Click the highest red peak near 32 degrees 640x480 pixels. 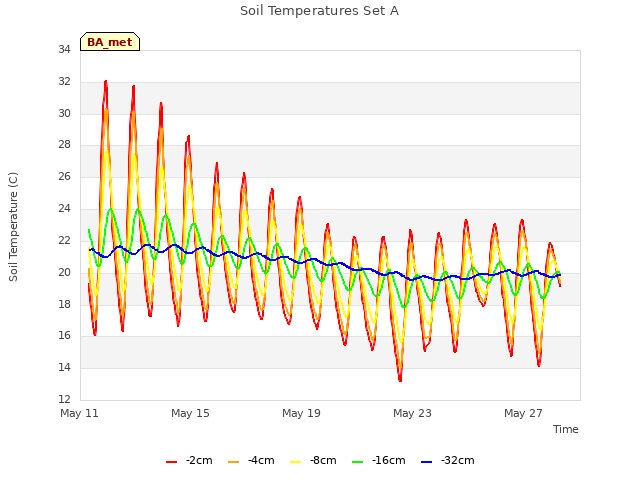point(106,82)
